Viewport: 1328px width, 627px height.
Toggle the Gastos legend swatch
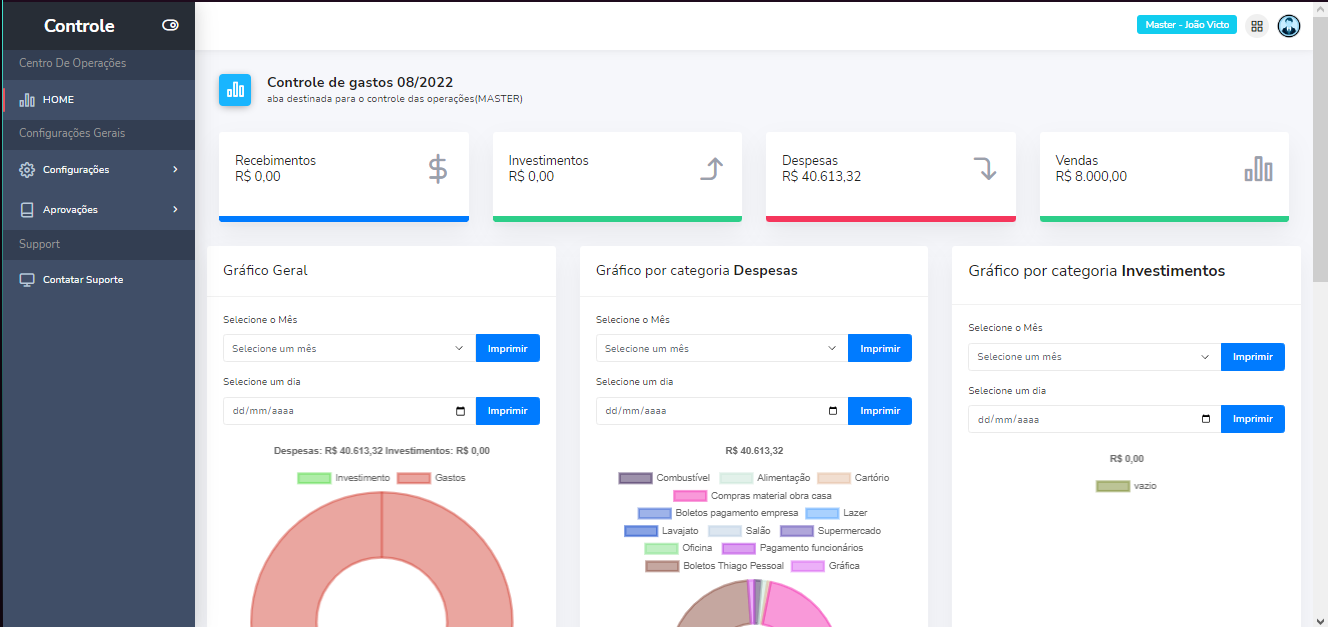point(413,478)
